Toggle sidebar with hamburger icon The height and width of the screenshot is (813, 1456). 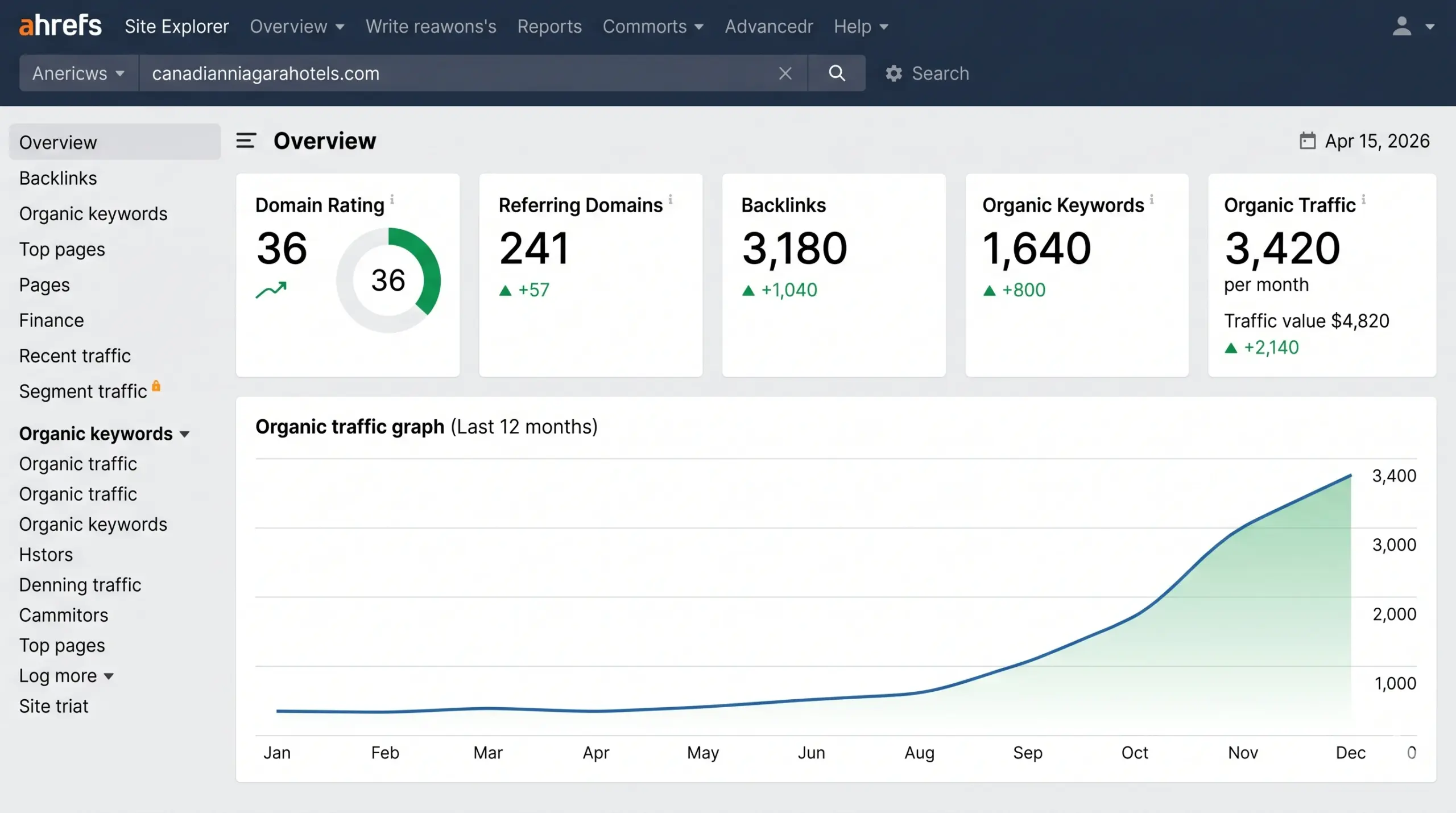coord(246,141)
